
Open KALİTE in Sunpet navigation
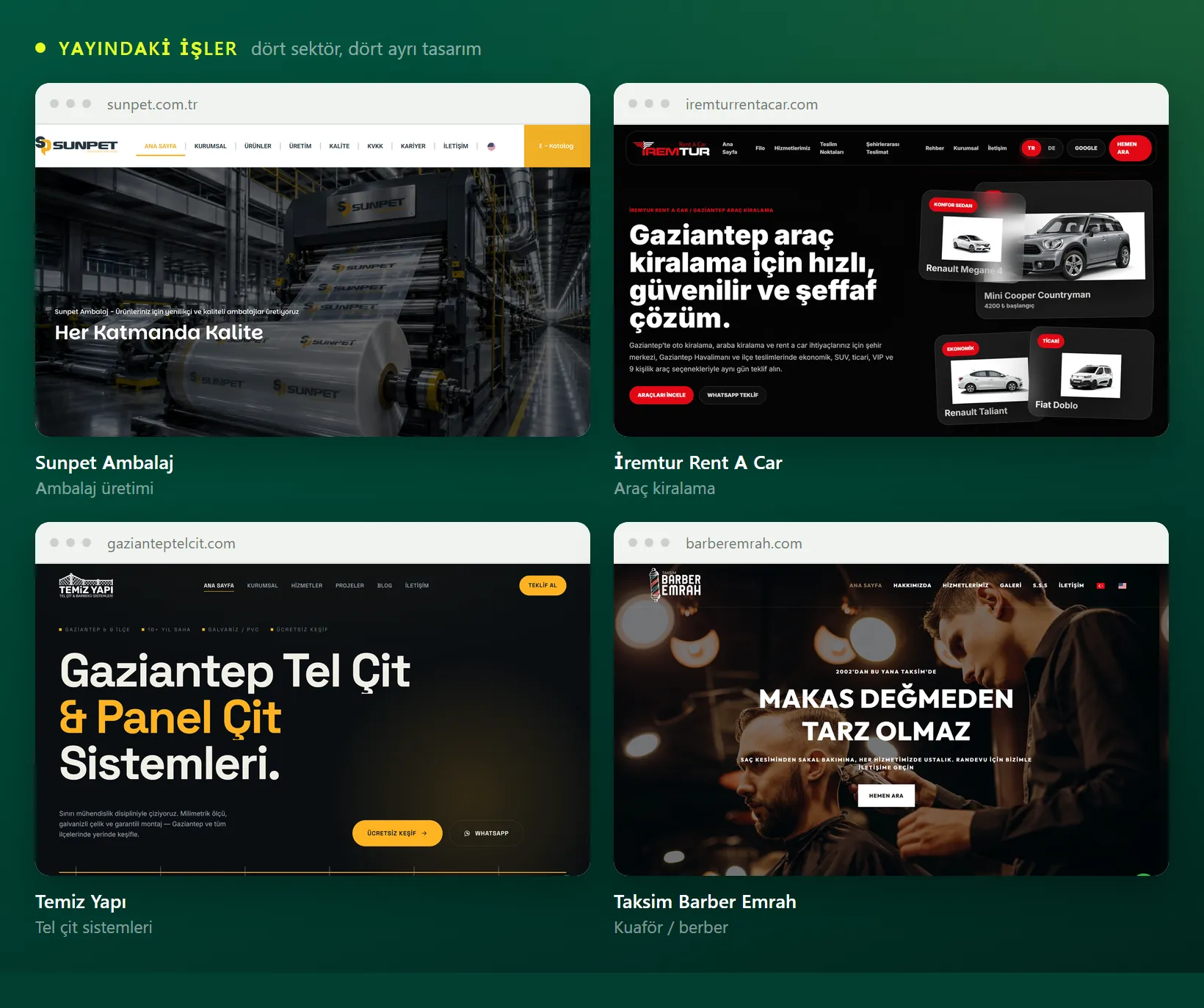click(x=339, y=146)
